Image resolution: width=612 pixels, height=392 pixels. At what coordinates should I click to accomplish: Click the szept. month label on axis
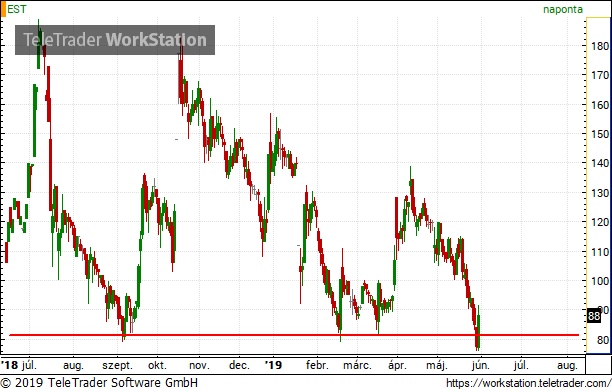pyautogui.click(x=117, y=365)
